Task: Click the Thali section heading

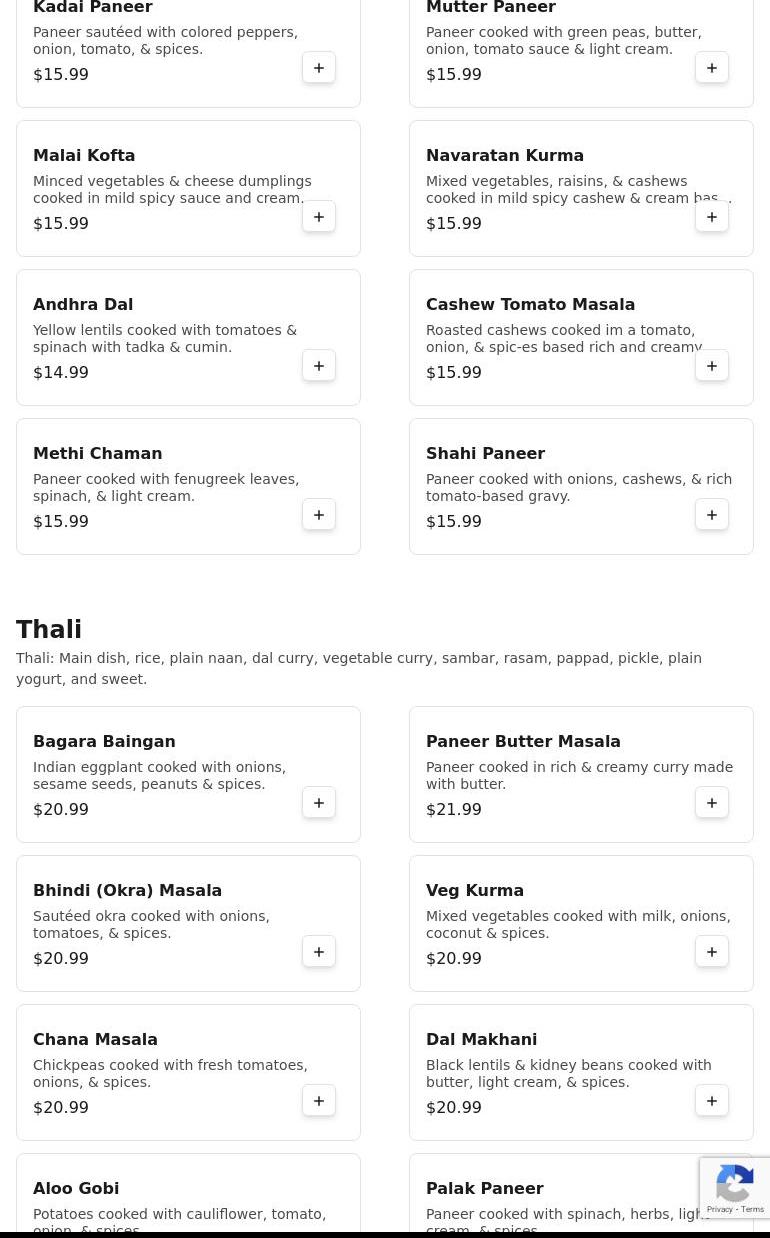Action: click(49, 630)
